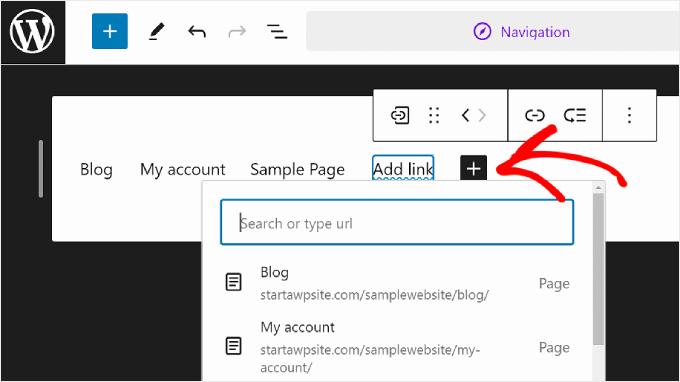This screenshot has height=382, width=680.
Task: Click the link chain icon in block toolbar
Action: pyautogui.click(x=534, y=115)
